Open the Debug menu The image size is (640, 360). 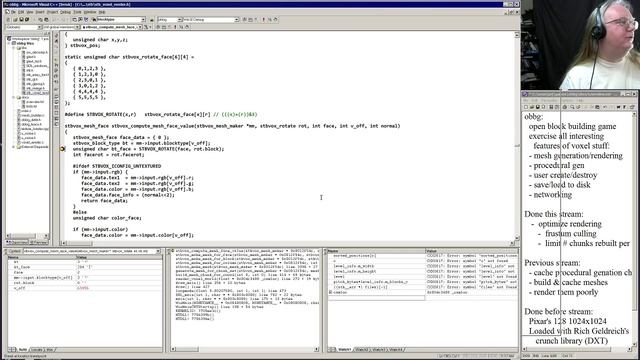[65, 12]
